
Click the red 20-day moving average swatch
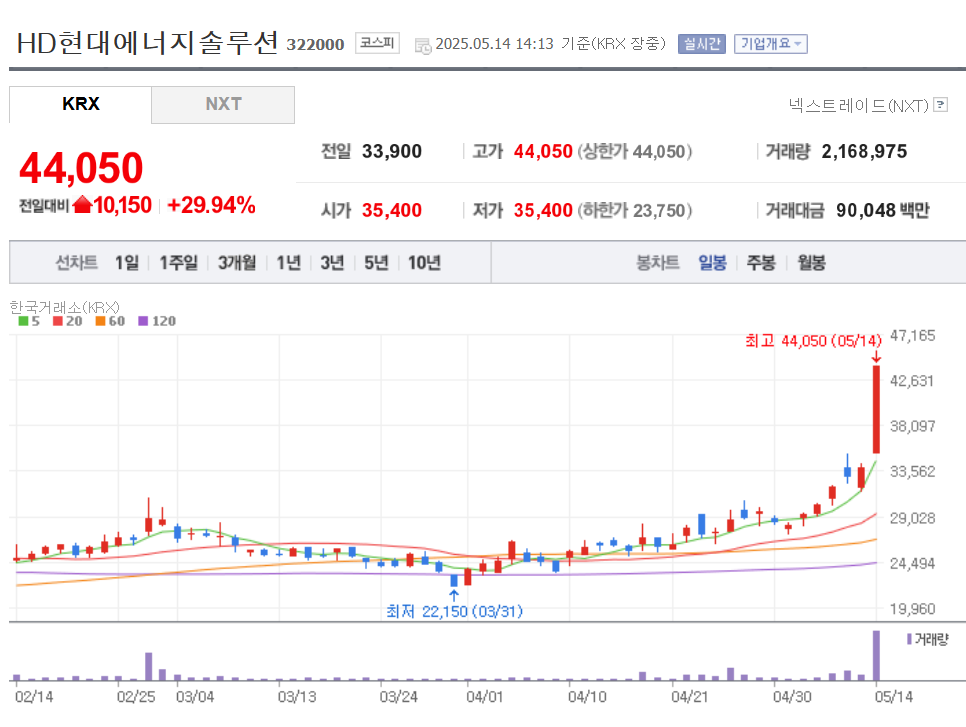point(58,321)
